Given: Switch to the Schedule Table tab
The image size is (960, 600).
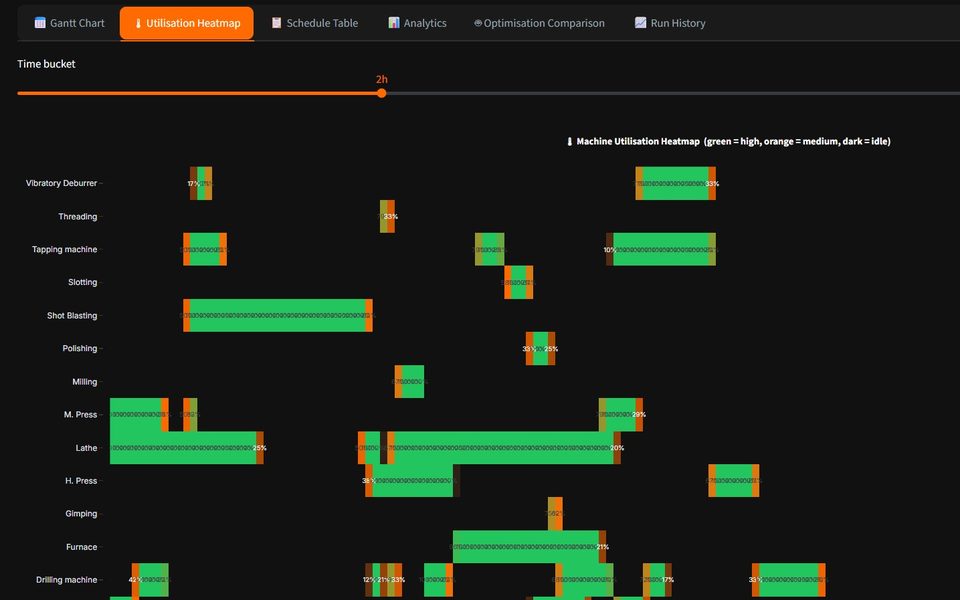Looking at the screenshot, I should [315, 23].
